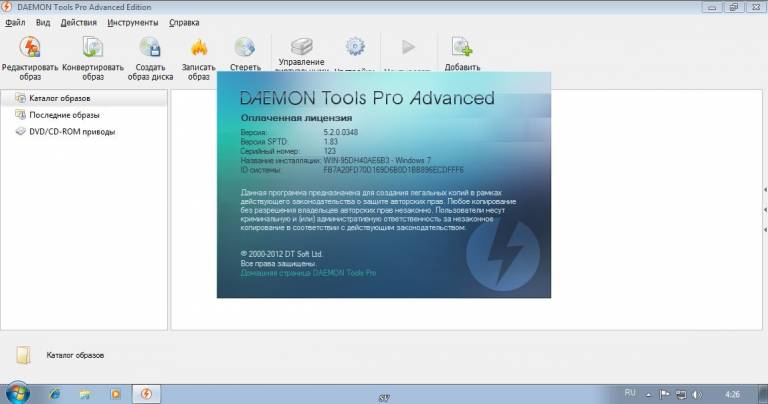
Task: Open Action Center flag tray icon
Action: [664, 394]
